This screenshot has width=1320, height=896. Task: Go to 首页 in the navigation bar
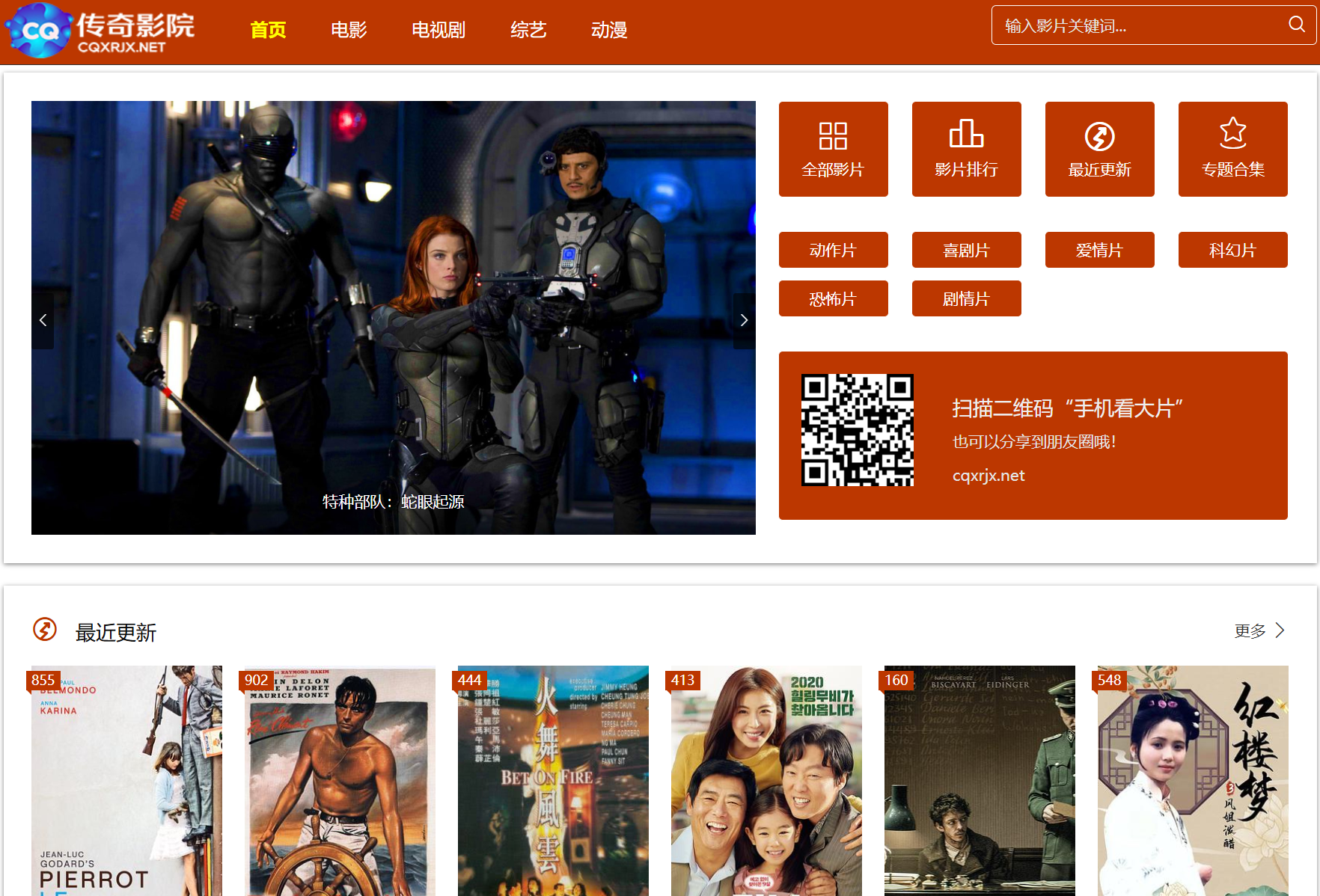click(268, 30)
